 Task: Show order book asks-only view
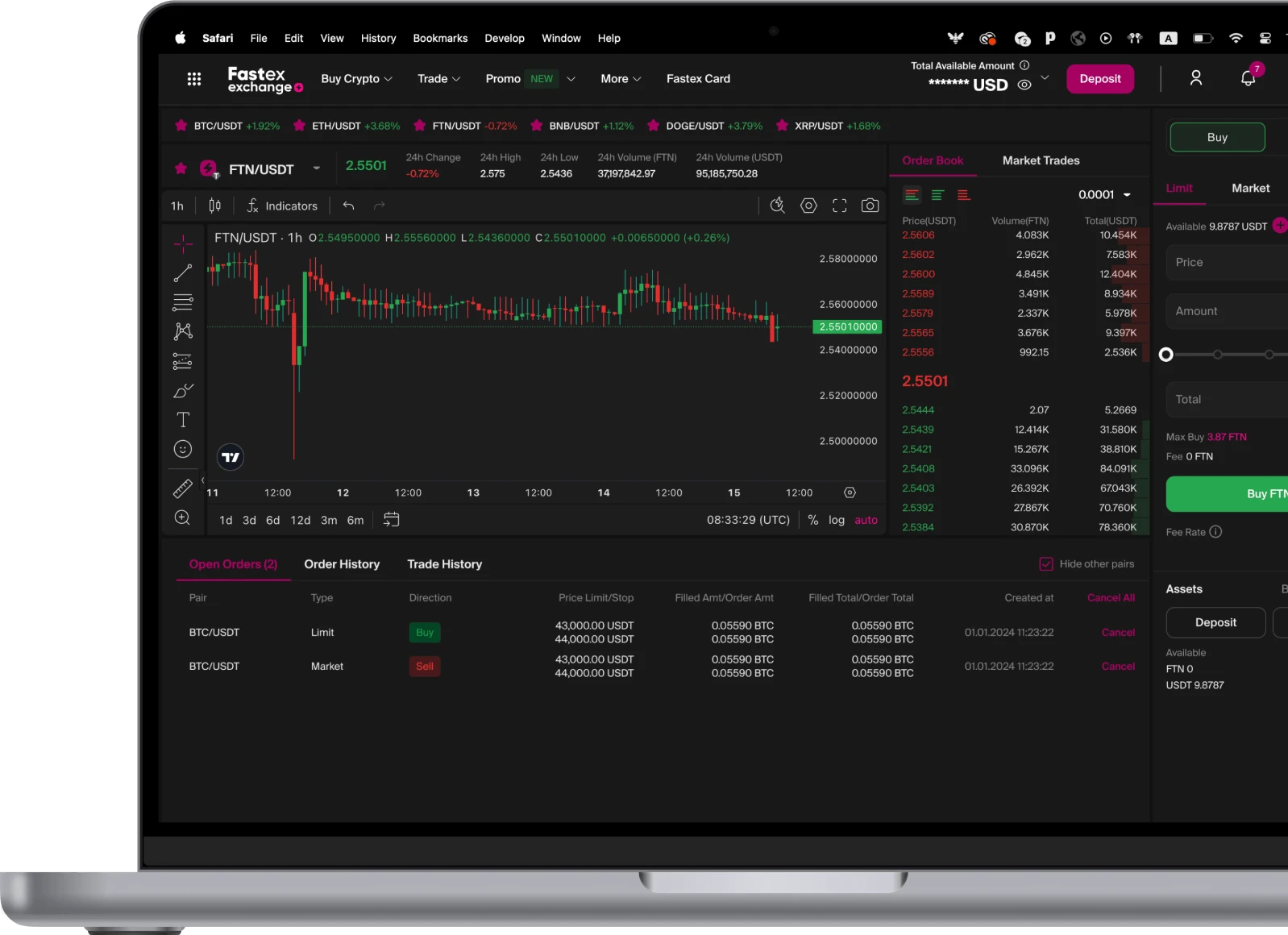tap(963, 195)
